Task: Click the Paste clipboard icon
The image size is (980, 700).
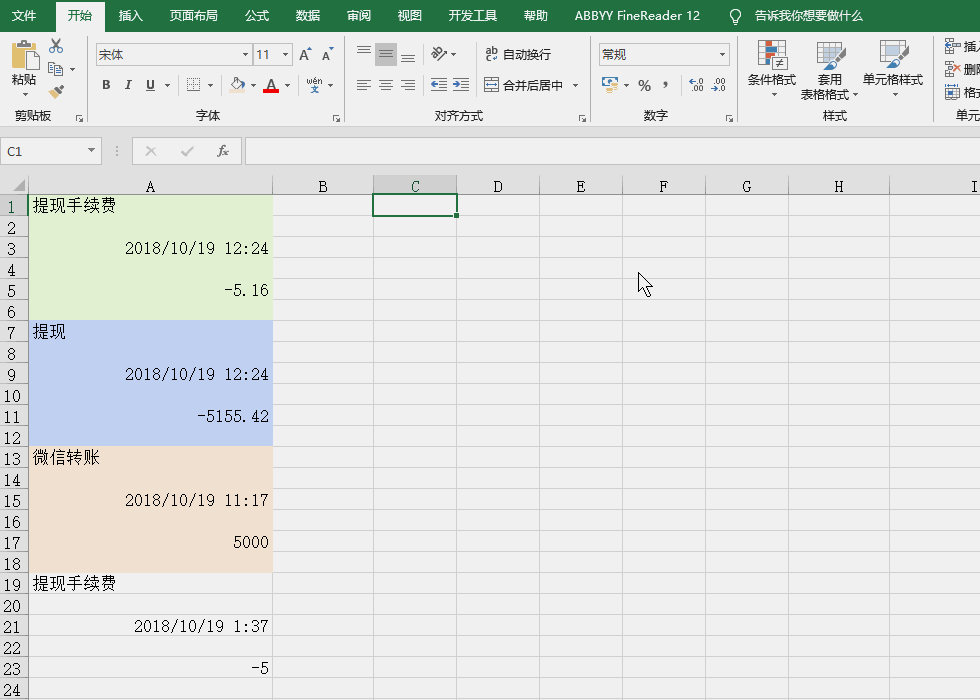Action: 25,56
